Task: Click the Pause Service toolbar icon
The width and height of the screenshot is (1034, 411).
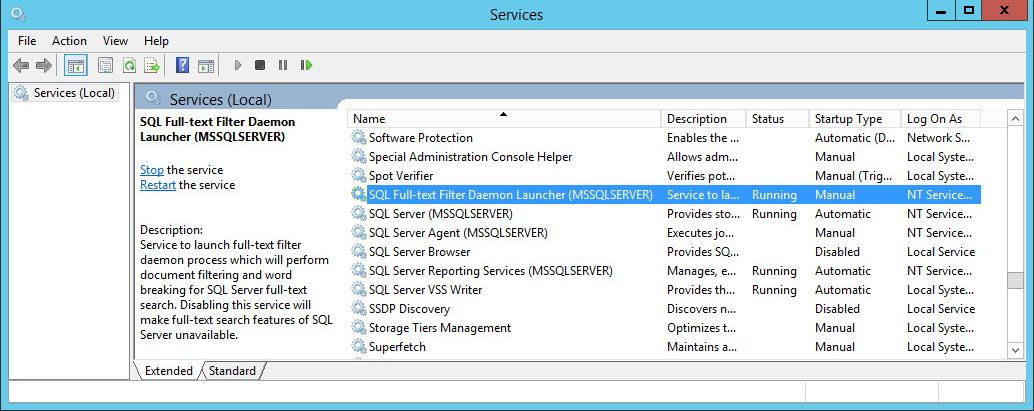Action: tap(283, 65)
